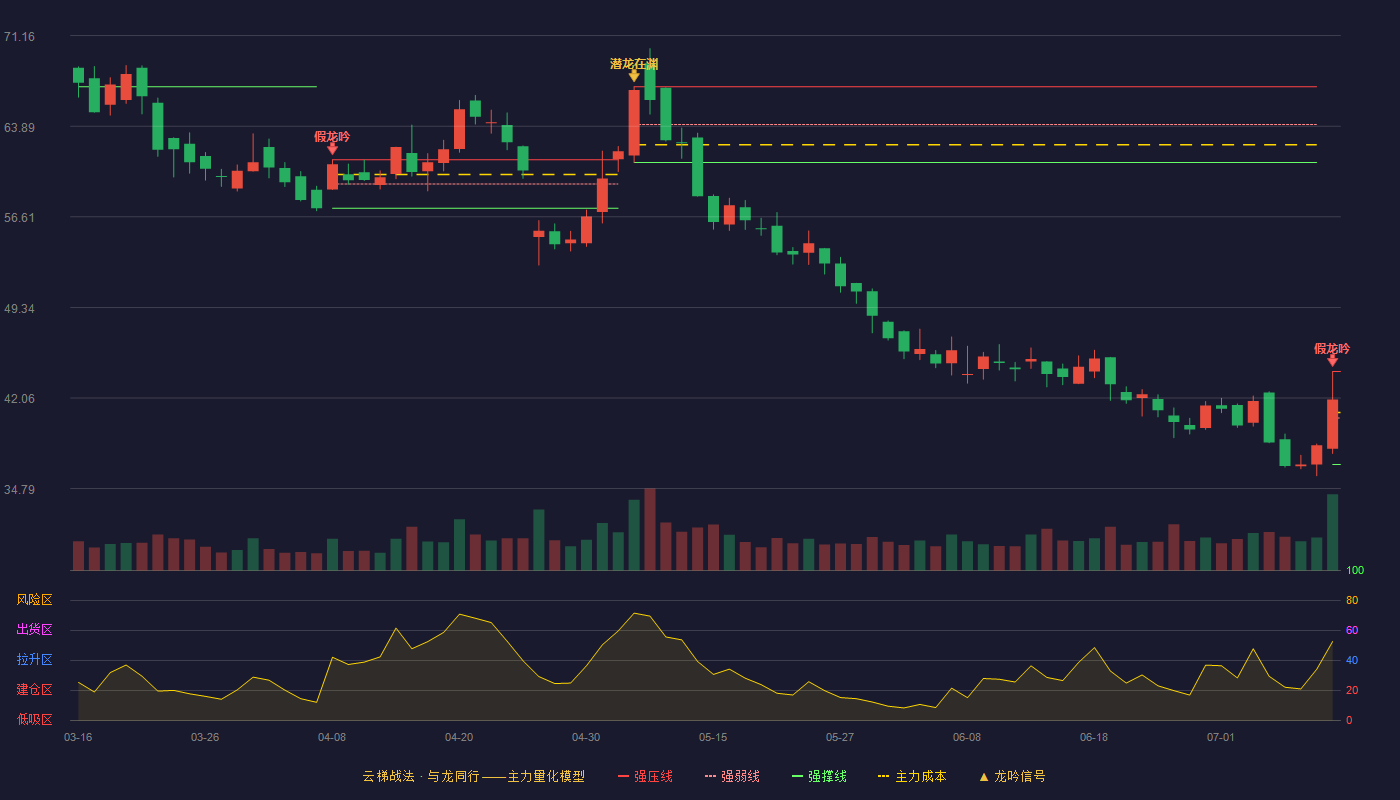Click the red 20 indicator scale value
Screen dimensions: 1400x800
[1352, 690]
